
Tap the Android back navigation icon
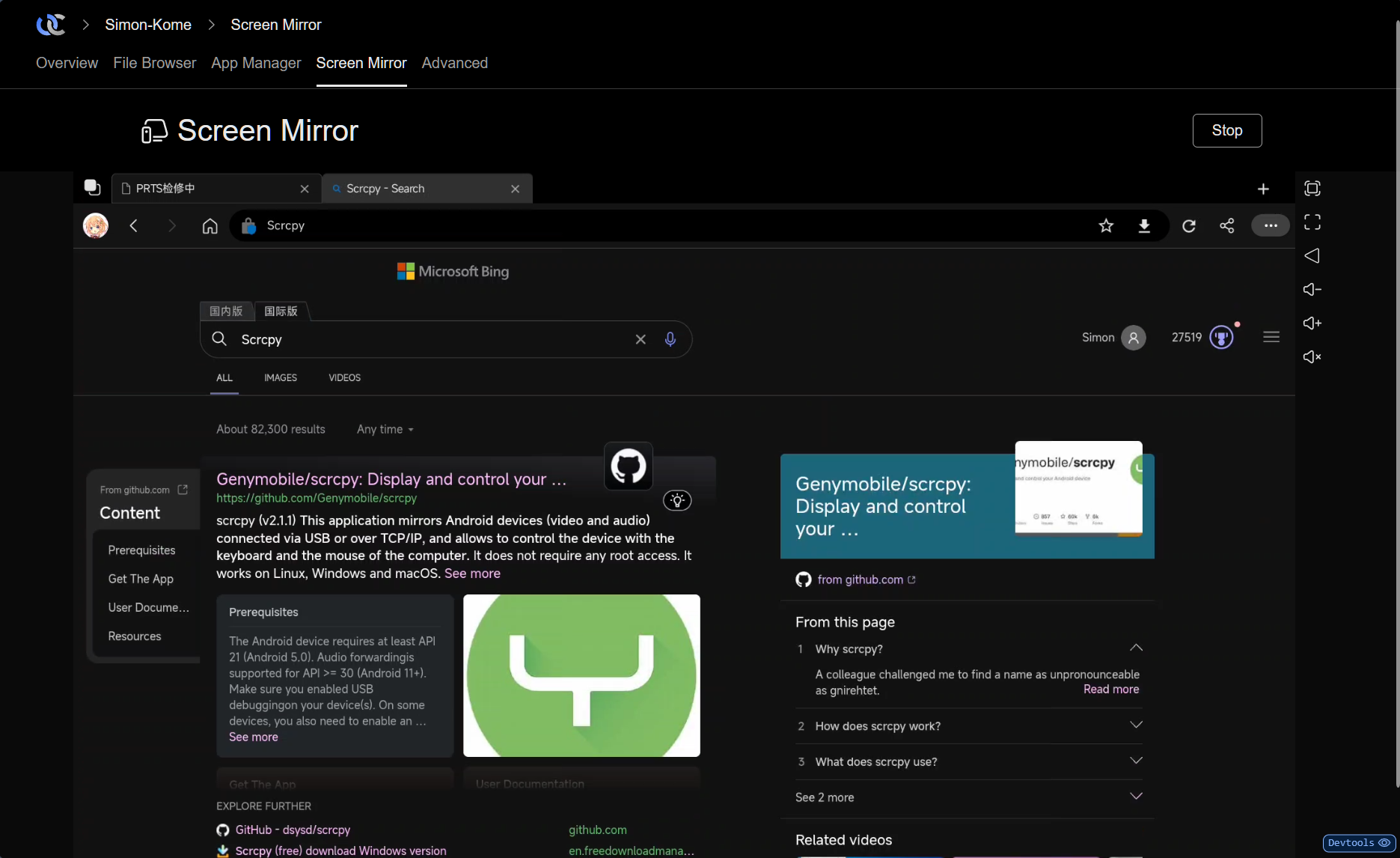pos(1312,255)
